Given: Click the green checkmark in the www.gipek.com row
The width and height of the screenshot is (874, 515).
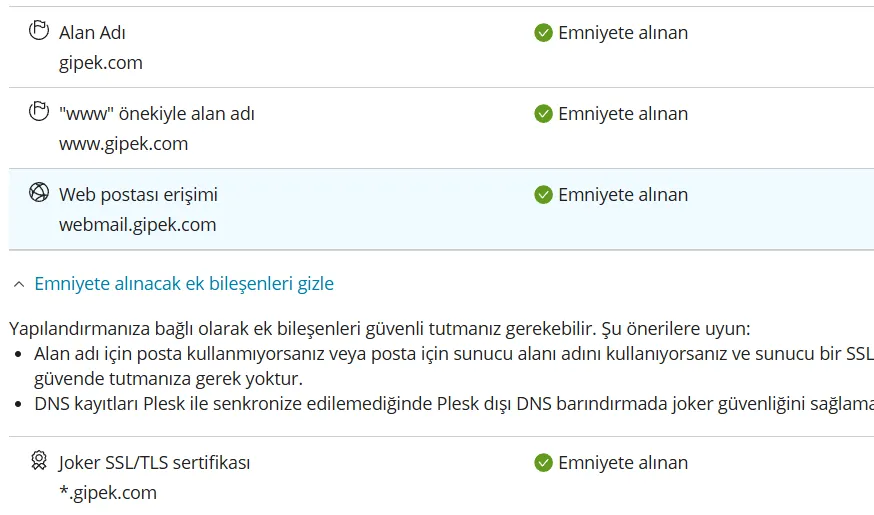Looking at the screenshot, I should click(x=543, y=114).
